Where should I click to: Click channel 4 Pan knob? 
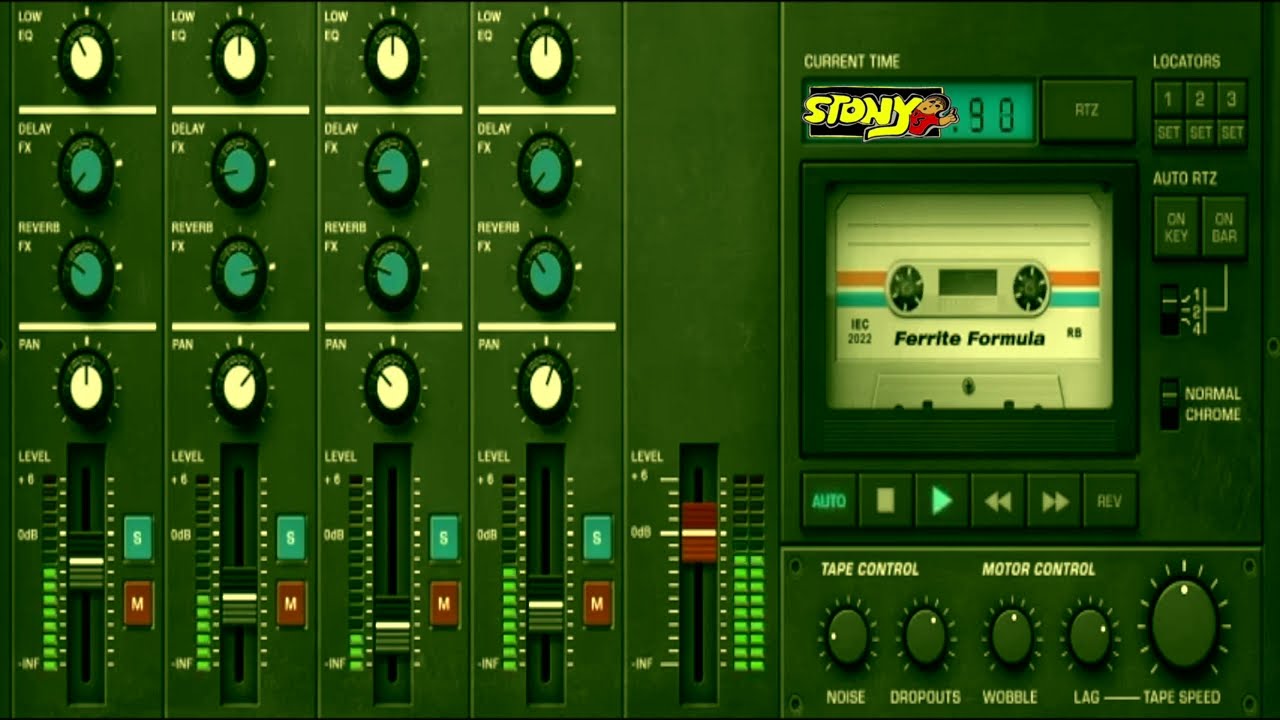pyautogui.click(x=546, y=387)
